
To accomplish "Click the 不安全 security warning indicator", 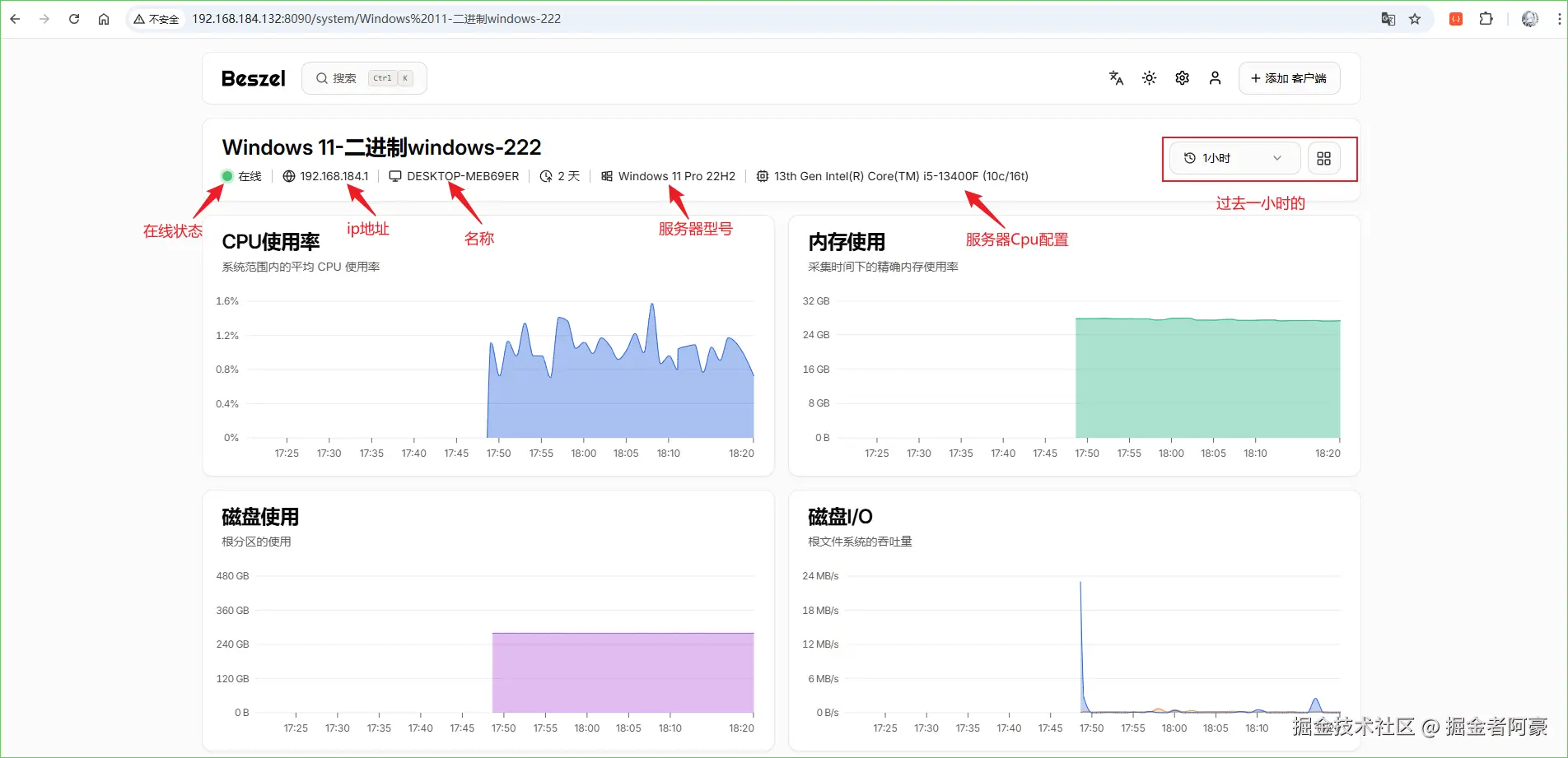I will coord(156,19).
